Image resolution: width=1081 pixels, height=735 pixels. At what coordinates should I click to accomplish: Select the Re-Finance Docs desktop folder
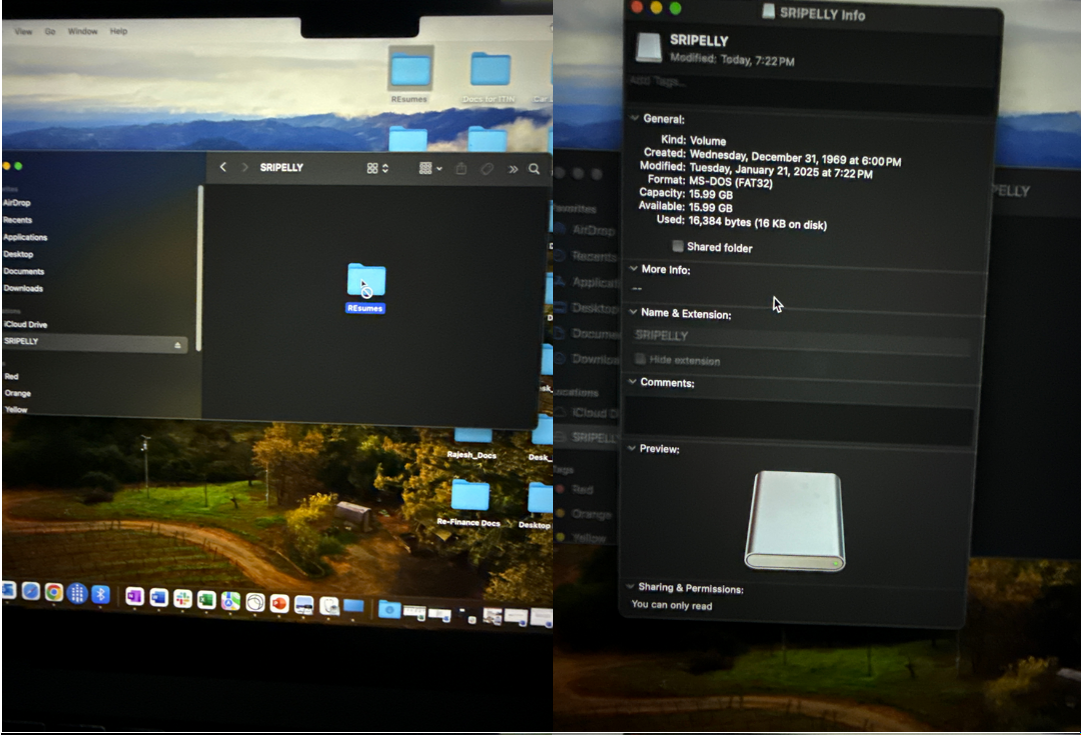click(469, 503)
